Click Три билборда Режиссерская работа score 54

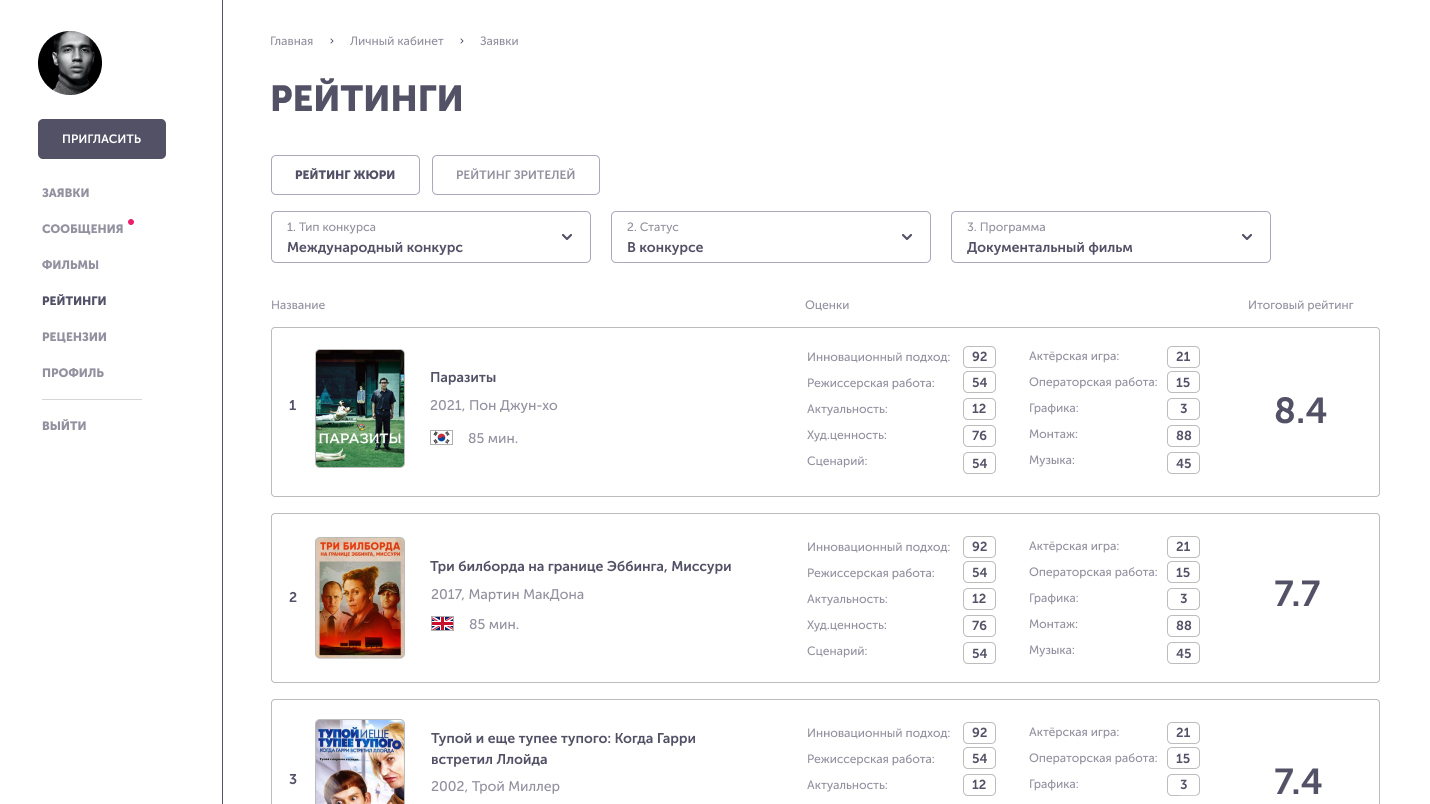point(979,573)
